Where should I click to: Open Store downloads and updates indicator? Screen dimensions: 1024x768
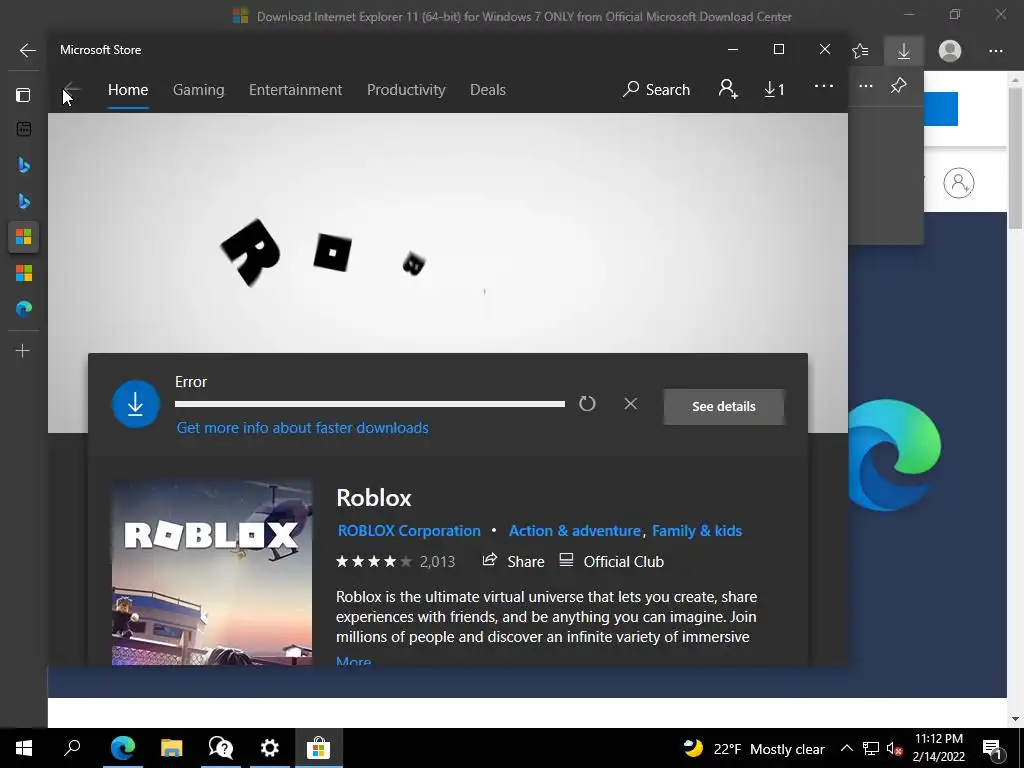[x=775, y=89]
